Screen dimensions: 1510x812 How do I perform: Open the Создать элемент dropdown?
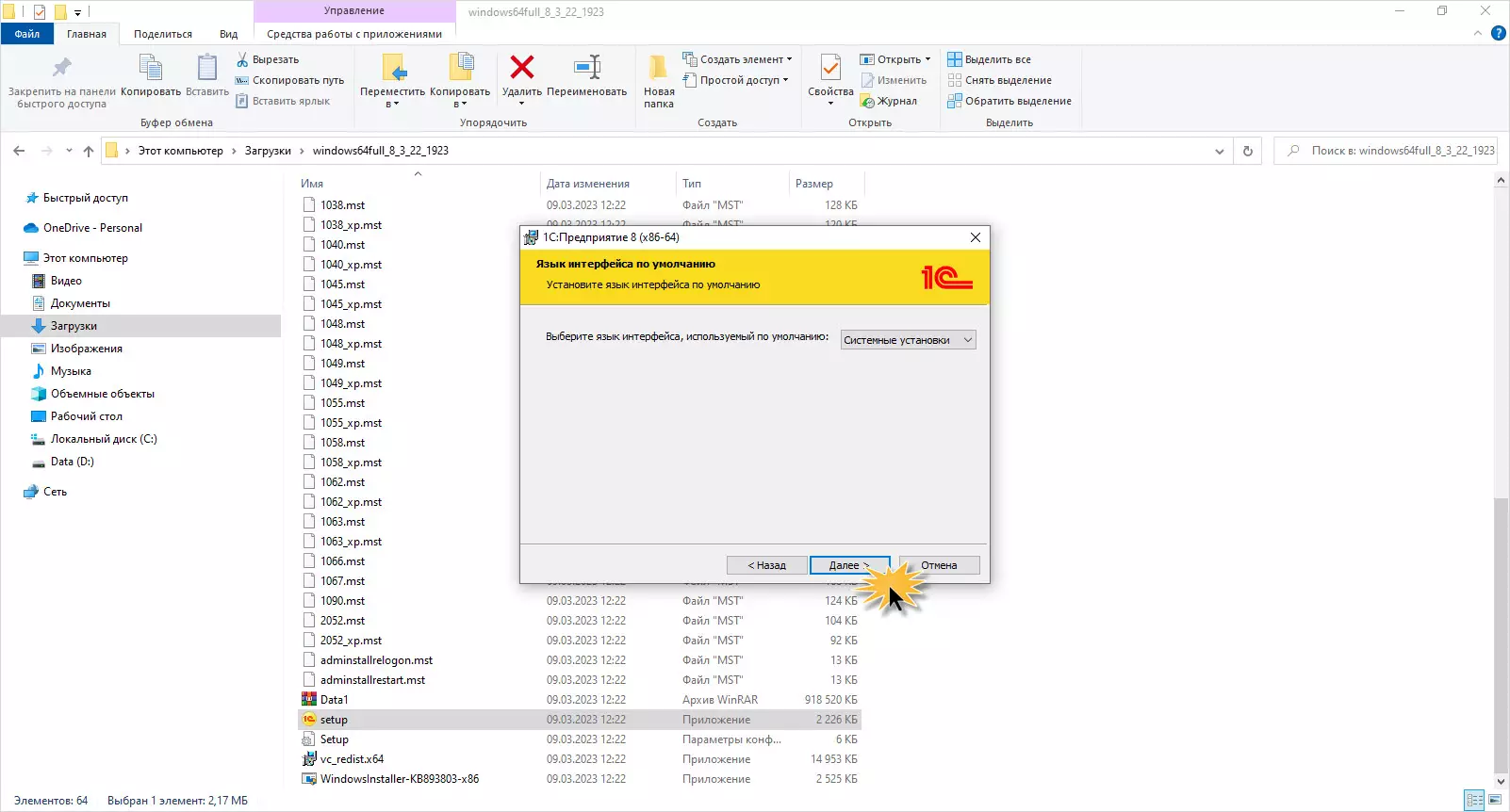tap(738, 59)
